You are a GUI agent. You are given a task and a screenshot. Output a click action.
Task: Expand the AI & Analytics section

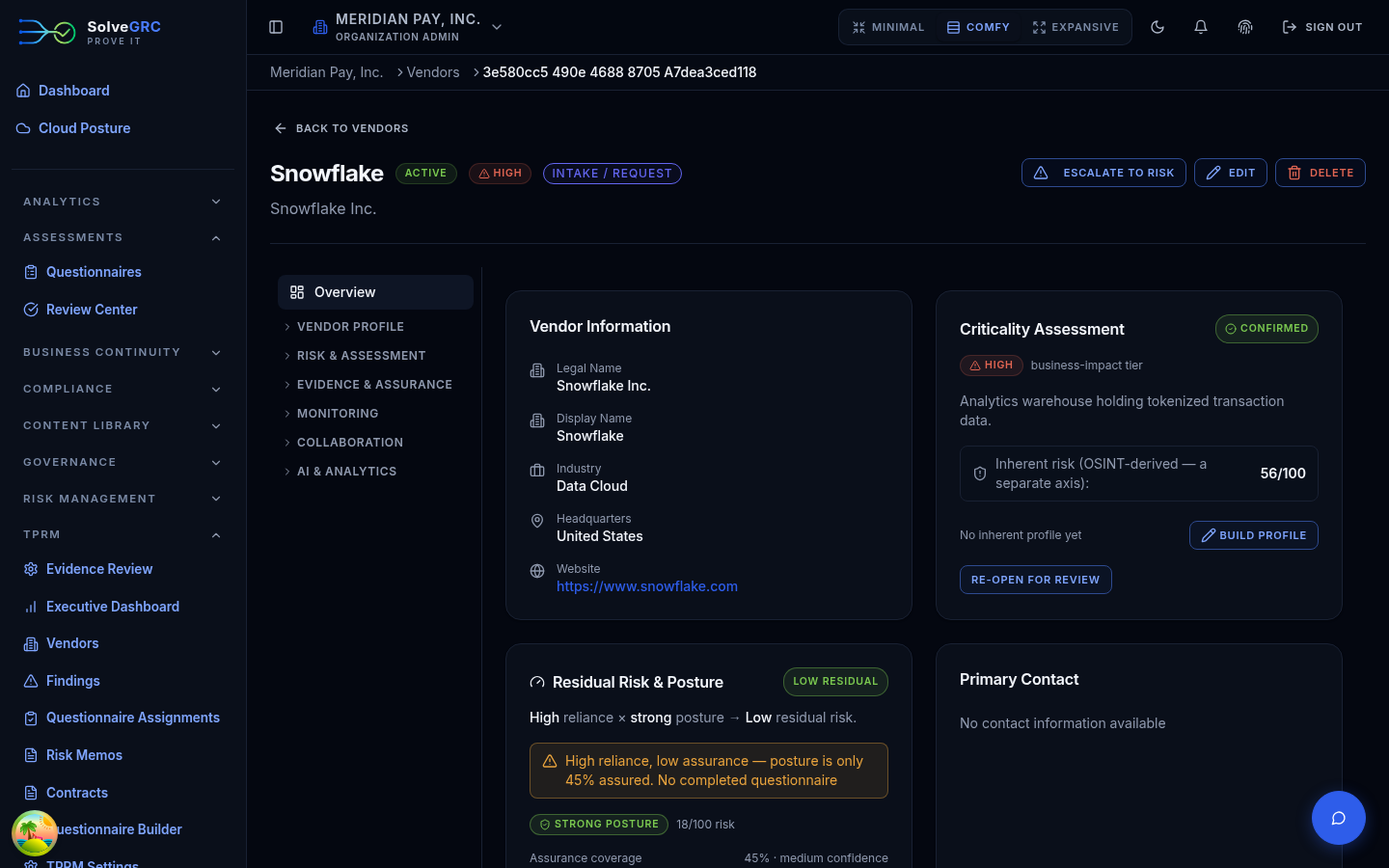pos(375,472)
